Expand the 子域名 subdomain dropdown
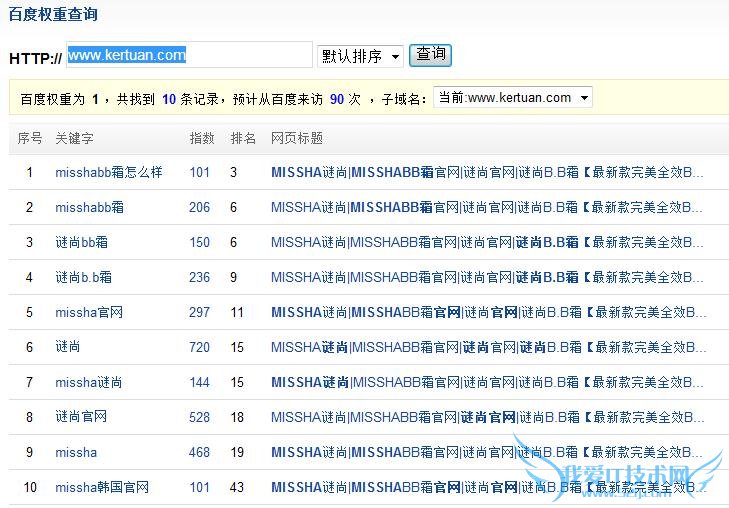Image resolution: width=729 pixels, height=508 pixels. tap(512, 98)
